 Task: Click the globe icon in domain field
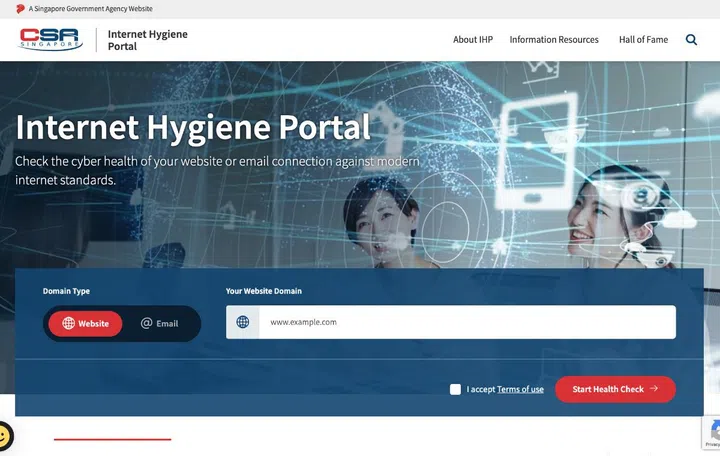242,322
